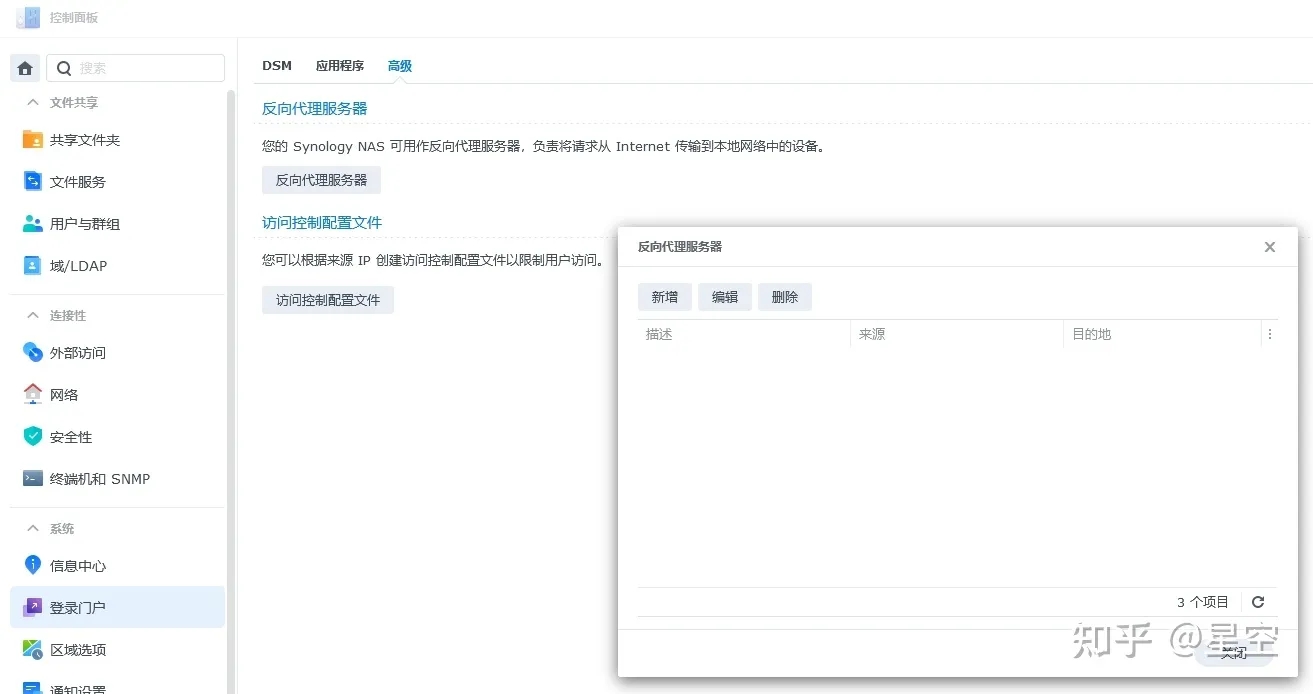Open 文件服务 file services icon
This screenshot has height=694, width=1313.
[33, 182]
